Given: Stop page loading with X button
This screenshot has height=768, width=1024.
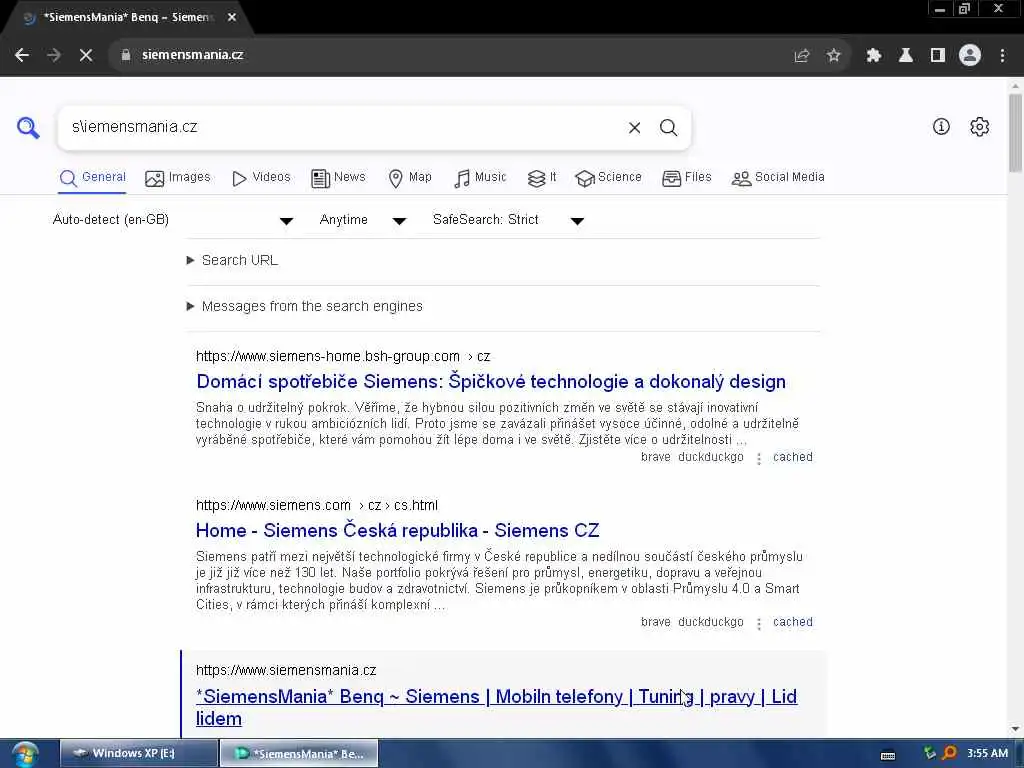Looking at the screenshot, I should point(86,55).
